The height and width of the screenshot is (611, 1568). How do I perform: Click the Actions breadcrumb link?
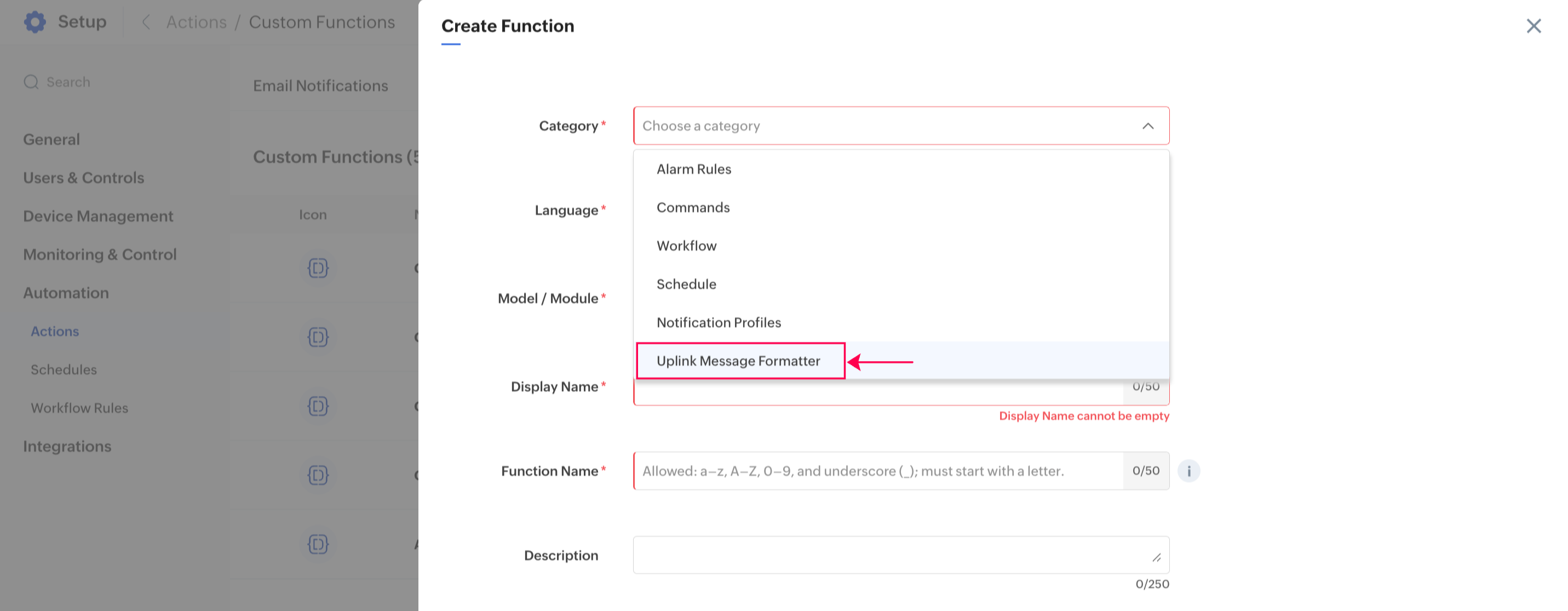196,22
